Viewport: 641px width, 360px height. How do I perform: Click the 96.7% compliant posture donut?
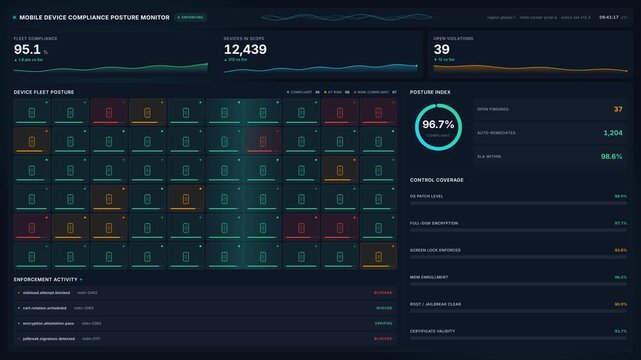[438, 127]
